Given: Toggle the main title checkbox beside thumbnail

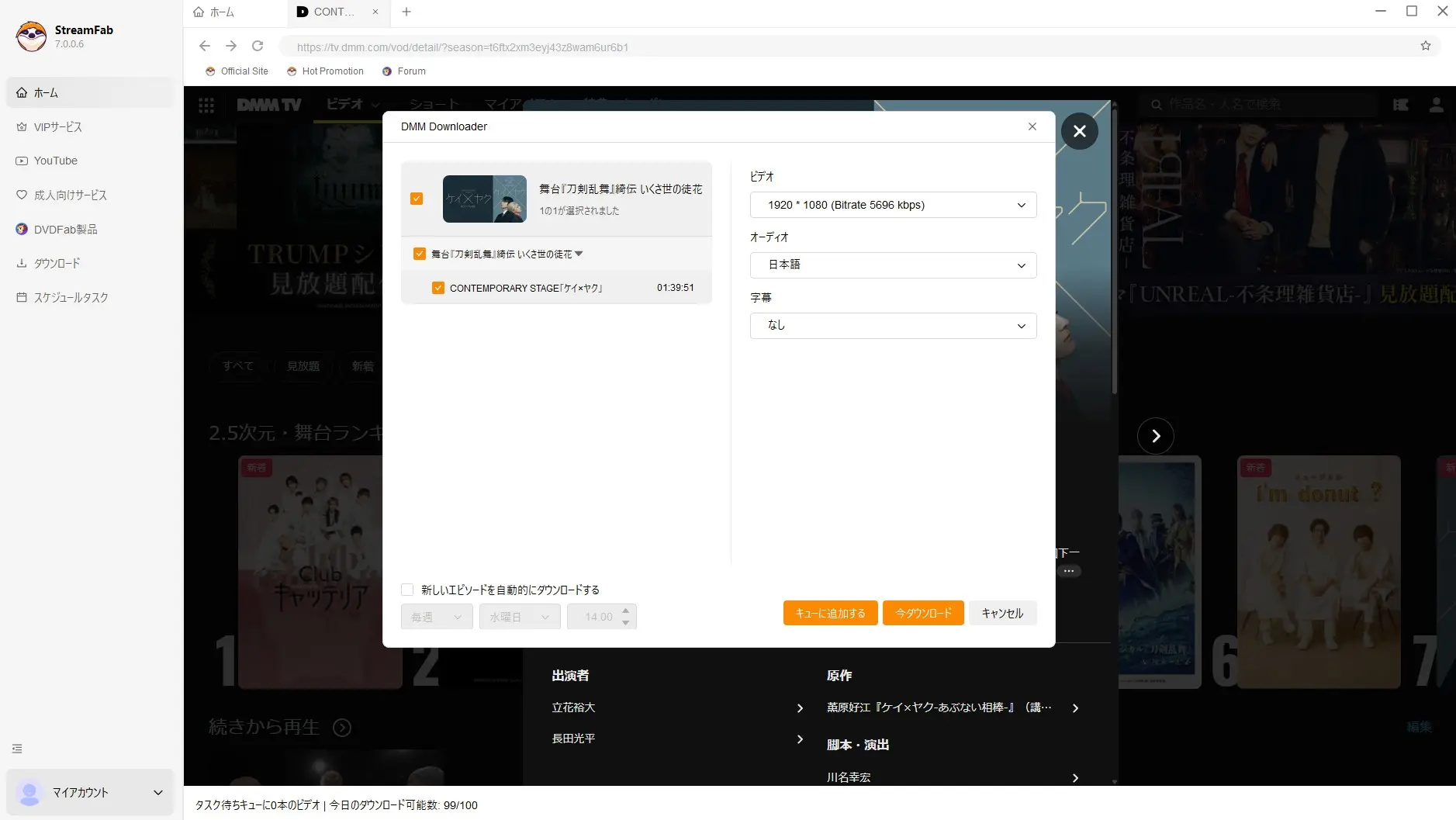Looking at the screenshot, I should [417, 199].
